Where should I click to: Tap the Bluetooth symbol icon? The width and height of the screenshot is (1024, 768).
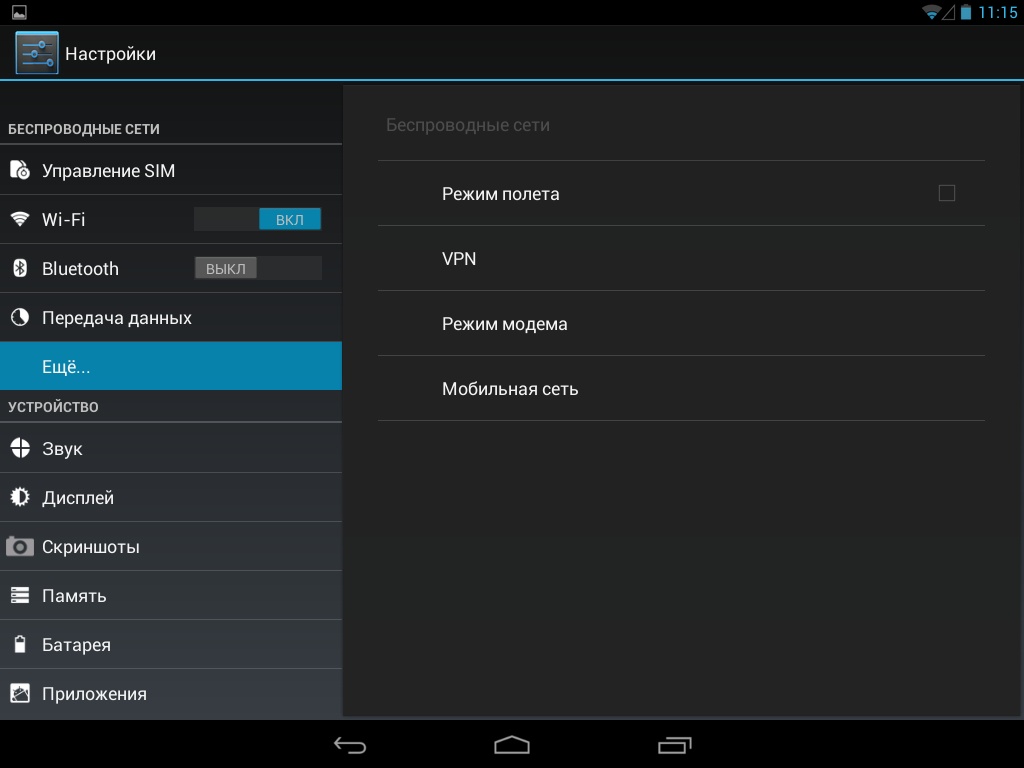coord(20,268)
